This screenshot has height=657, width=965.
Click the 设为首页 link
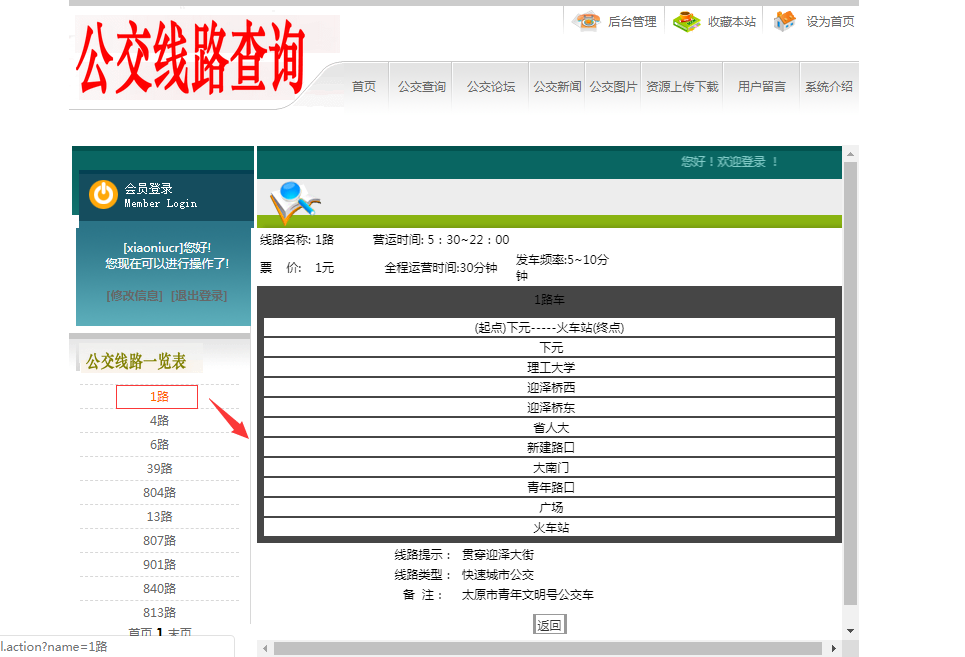pyautogui.click(x=830, y=22)
